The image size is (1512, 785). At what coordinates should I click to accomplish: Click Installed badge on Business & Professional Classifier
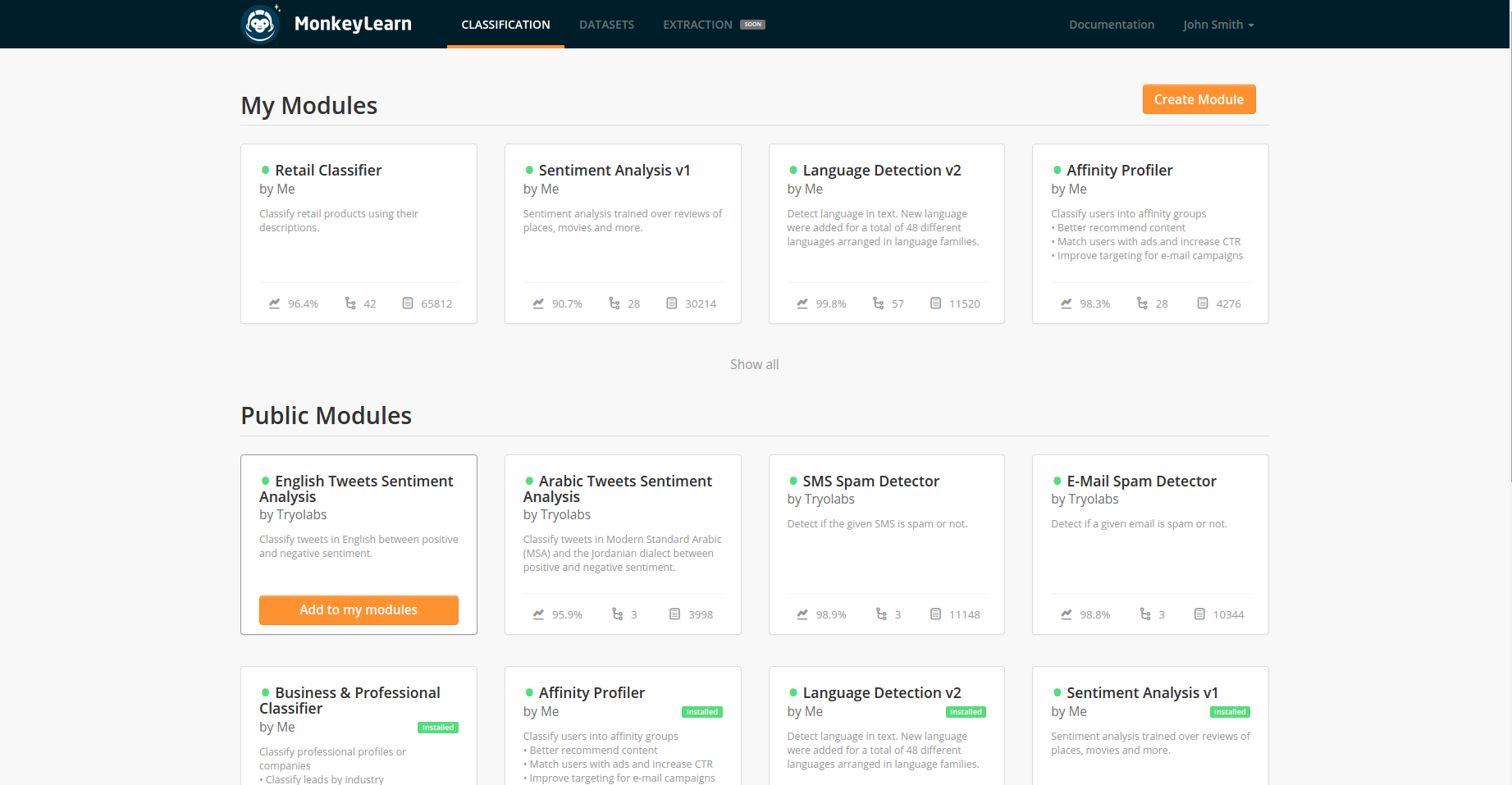(x=438, y=728)
